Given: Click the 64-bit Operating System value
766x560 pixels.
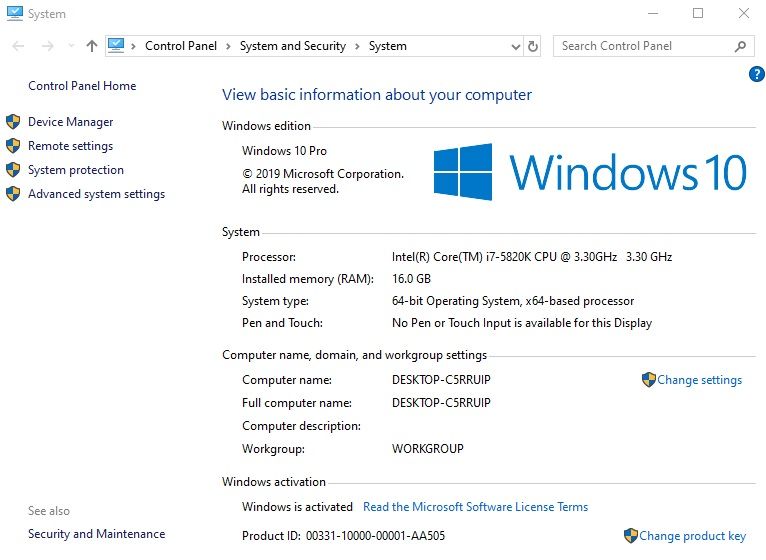Looking at the screenshot, I should point(513,301).
